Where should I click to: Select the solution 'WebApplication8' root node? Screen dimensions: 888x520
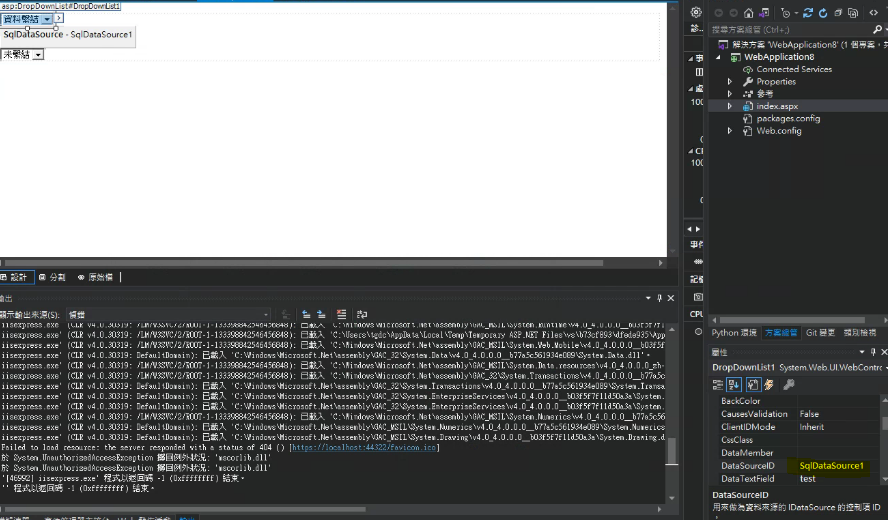click(803, 45)
